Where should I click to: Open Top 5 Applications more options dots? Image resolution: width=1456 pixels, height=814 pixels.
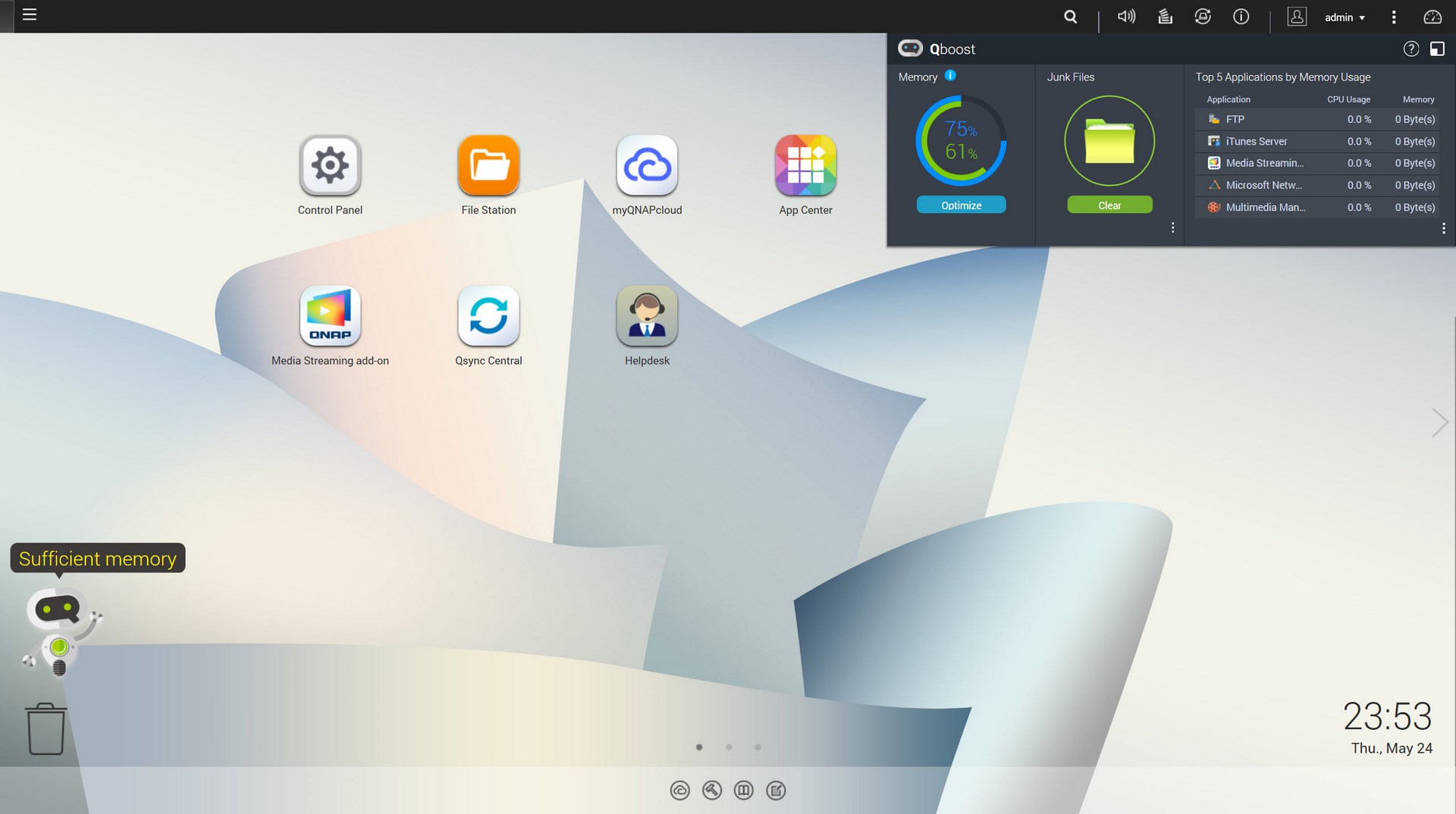pyautogui.click(x=1443, y=228)
